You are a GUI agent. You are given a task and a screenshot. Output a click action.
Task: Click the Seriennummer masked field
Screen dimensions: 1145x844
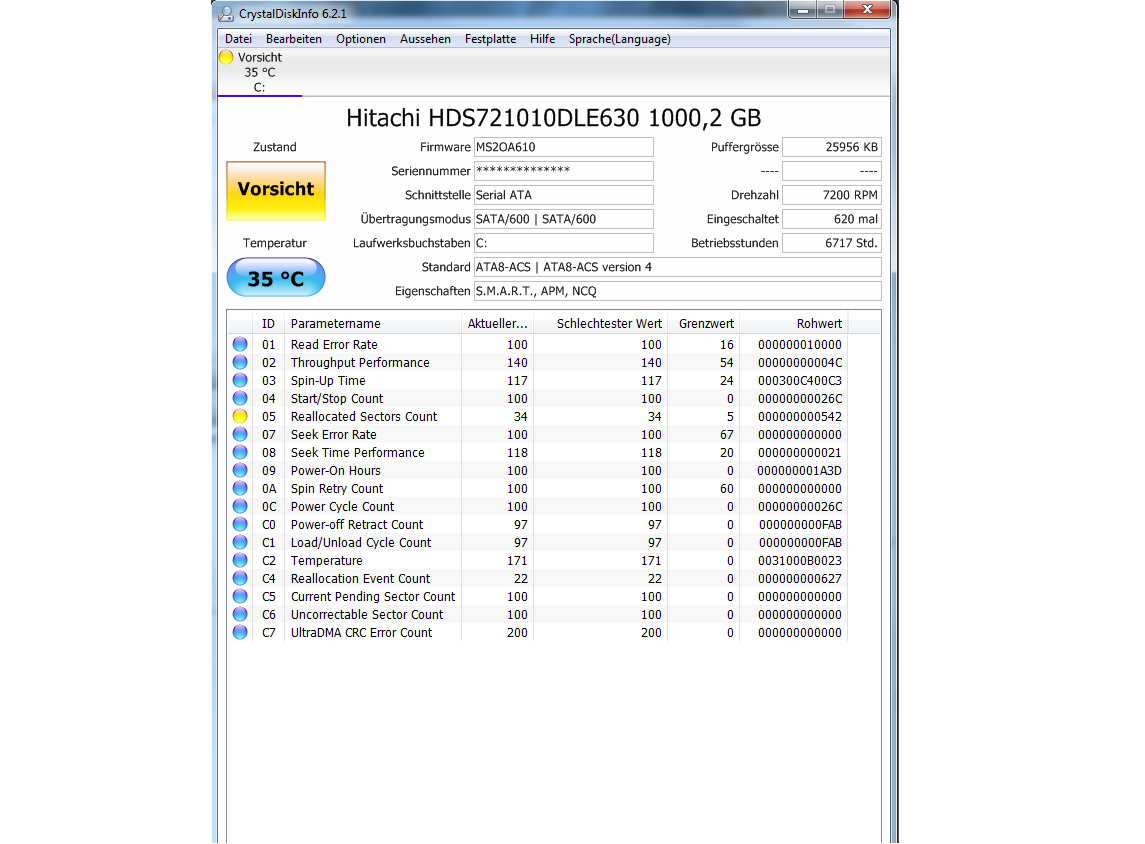(564, 171)
